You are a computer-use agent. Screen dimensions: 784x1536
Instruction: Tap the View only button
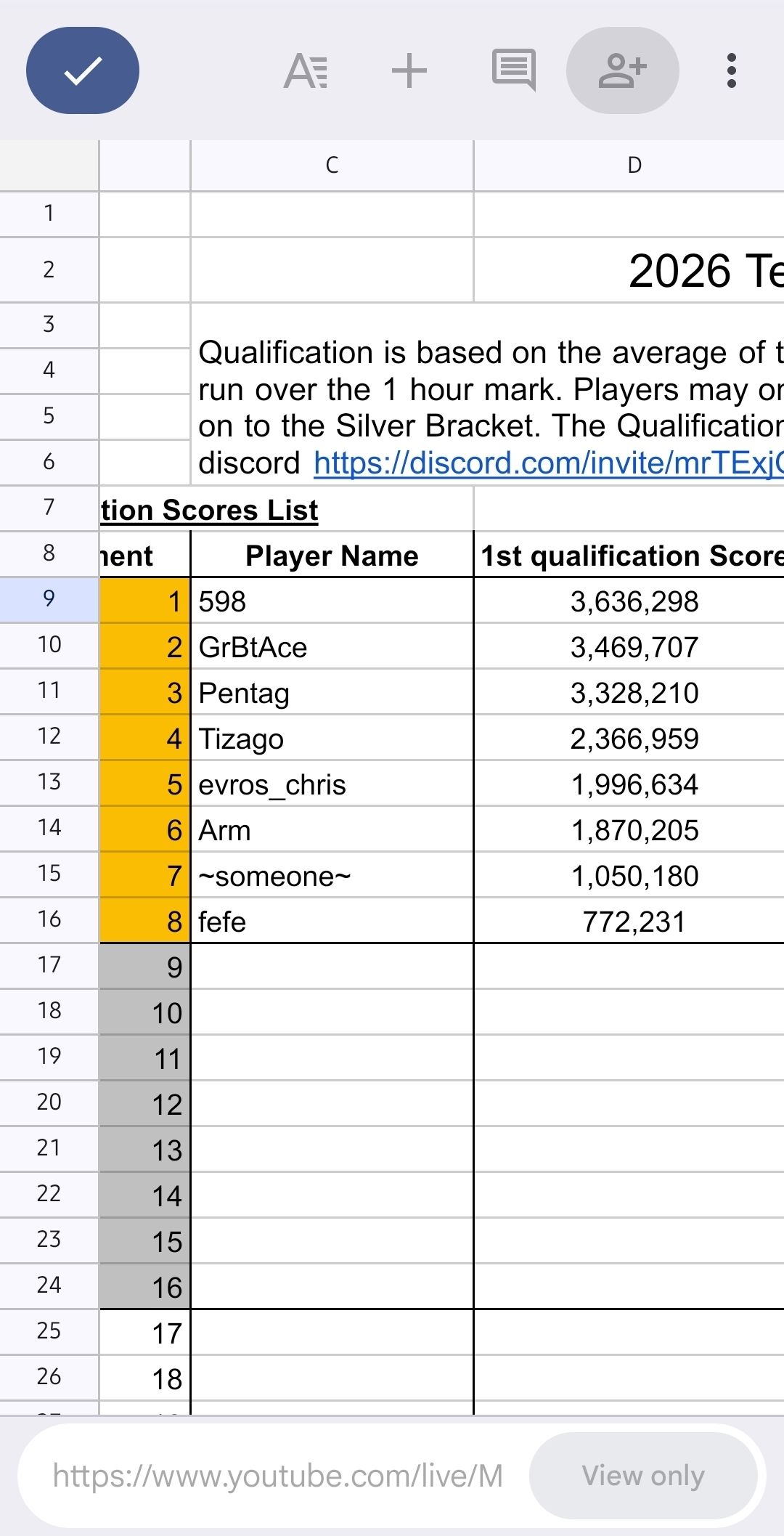(x=643, y=1476)
